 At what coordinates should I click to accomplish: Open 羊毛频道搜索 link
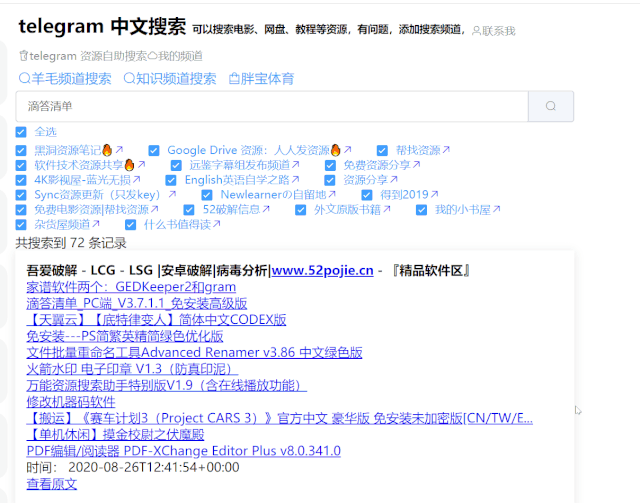tap(65, 78)
